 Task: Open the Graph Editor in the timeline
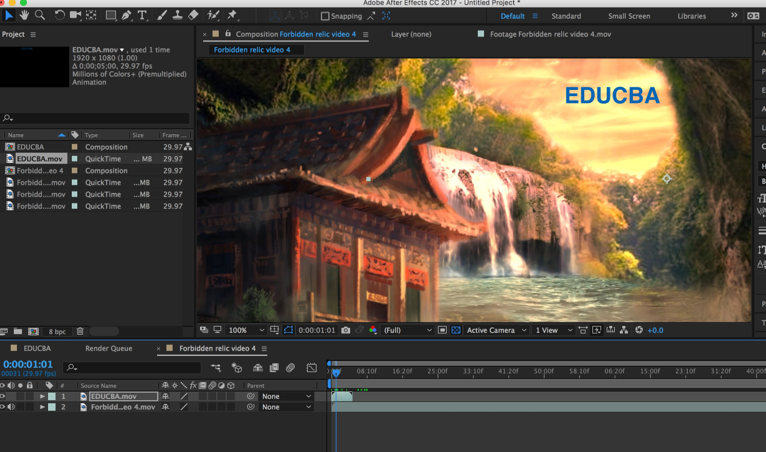(x=312, y=367)
